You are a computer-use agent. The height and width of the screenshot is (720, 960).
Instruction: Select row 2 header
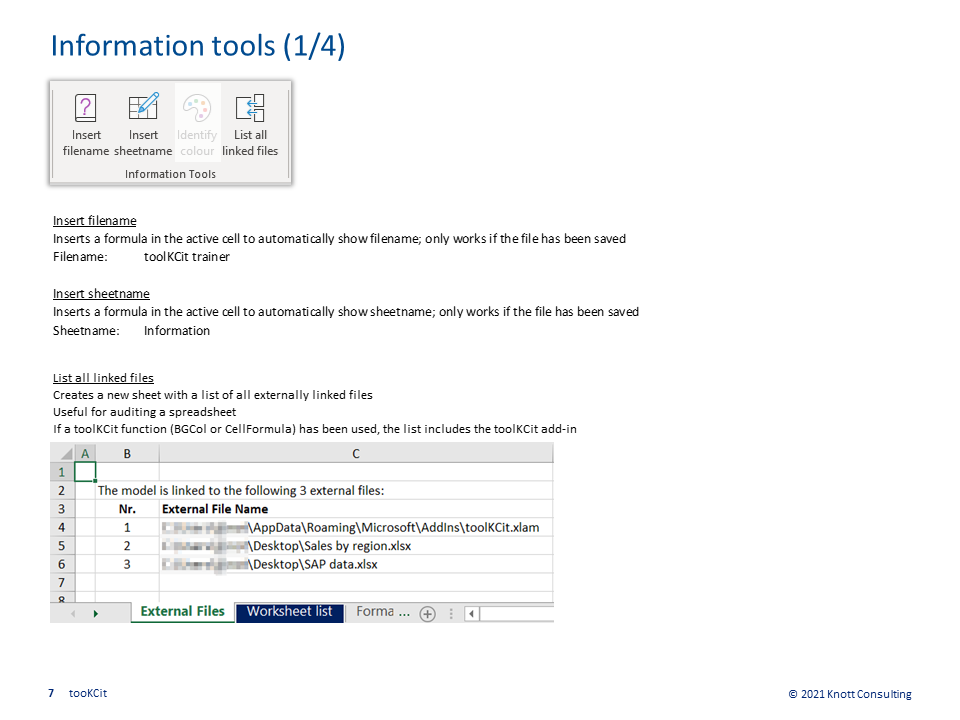[x=62, y=490]
